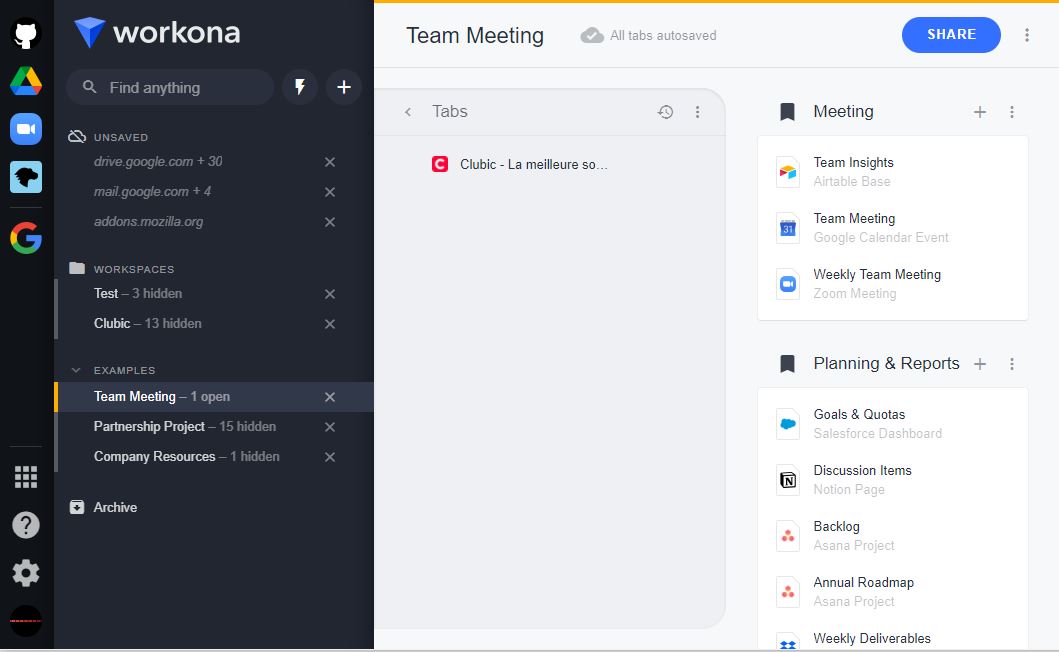Screen dimensions: 1059x652
Task: Click the round avatar at sidebar bottom
Action: pyautogui.click(x=26, y=621)
